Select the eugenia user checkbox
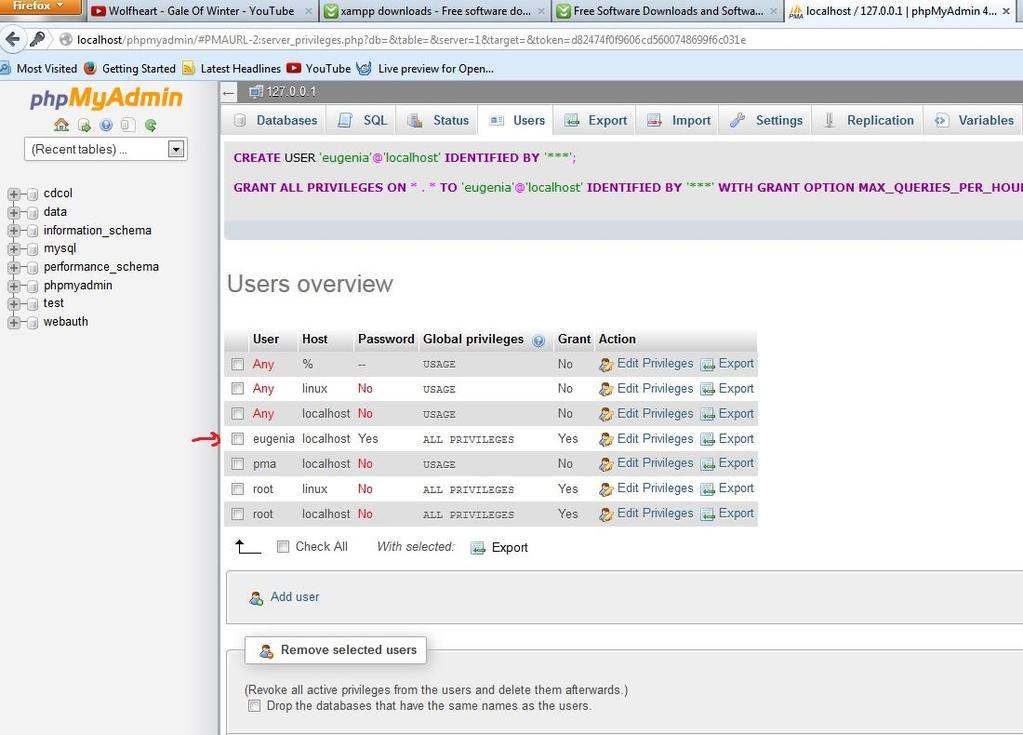The height and width of the screenshot is (735, 1023). [x=237, y=439]
